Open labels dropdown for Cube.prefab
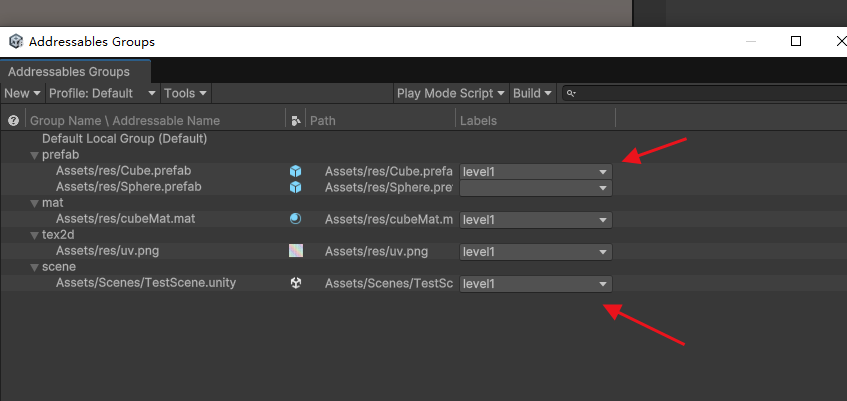The image size is (847, 401). (536, 172)
